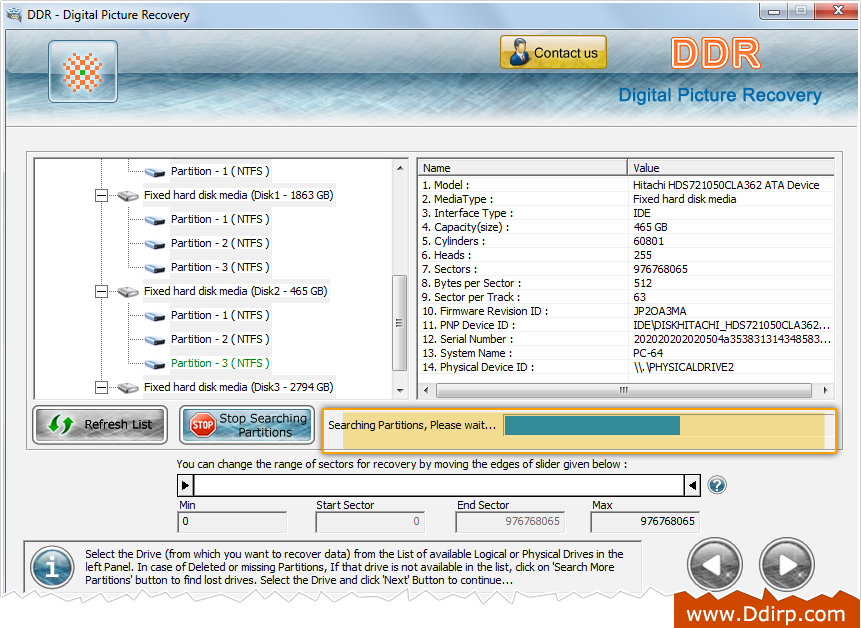The image size is (861, 628).
Task: Click the value 'PC-64' for System Name
Action: pos(648,354)
